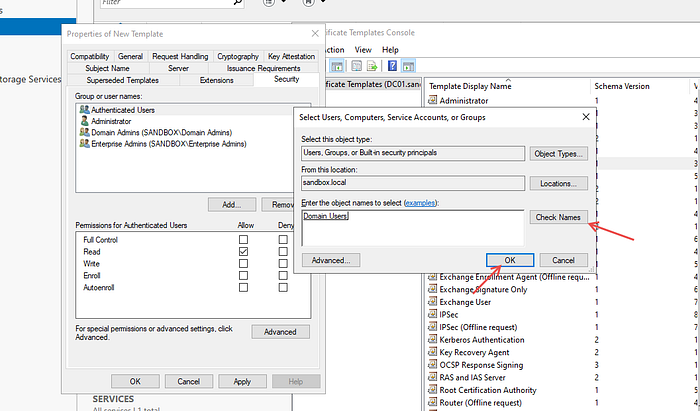
Task: Open the Locations browser button
Action: pos(558,183)
